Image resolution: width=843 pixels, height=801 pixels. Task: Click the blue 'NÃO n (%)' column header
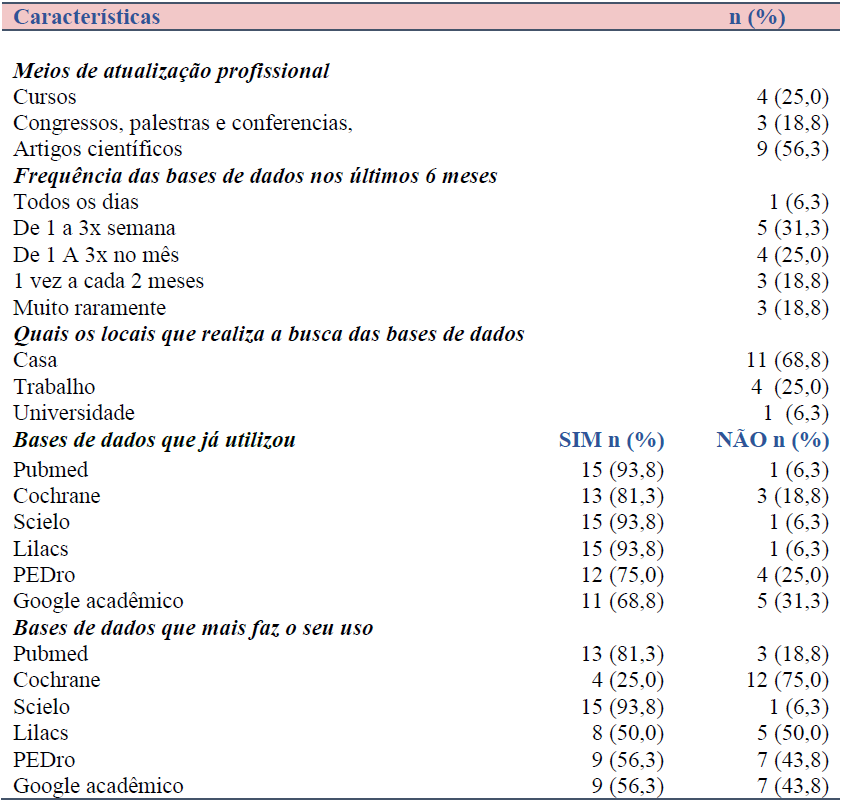772,440
